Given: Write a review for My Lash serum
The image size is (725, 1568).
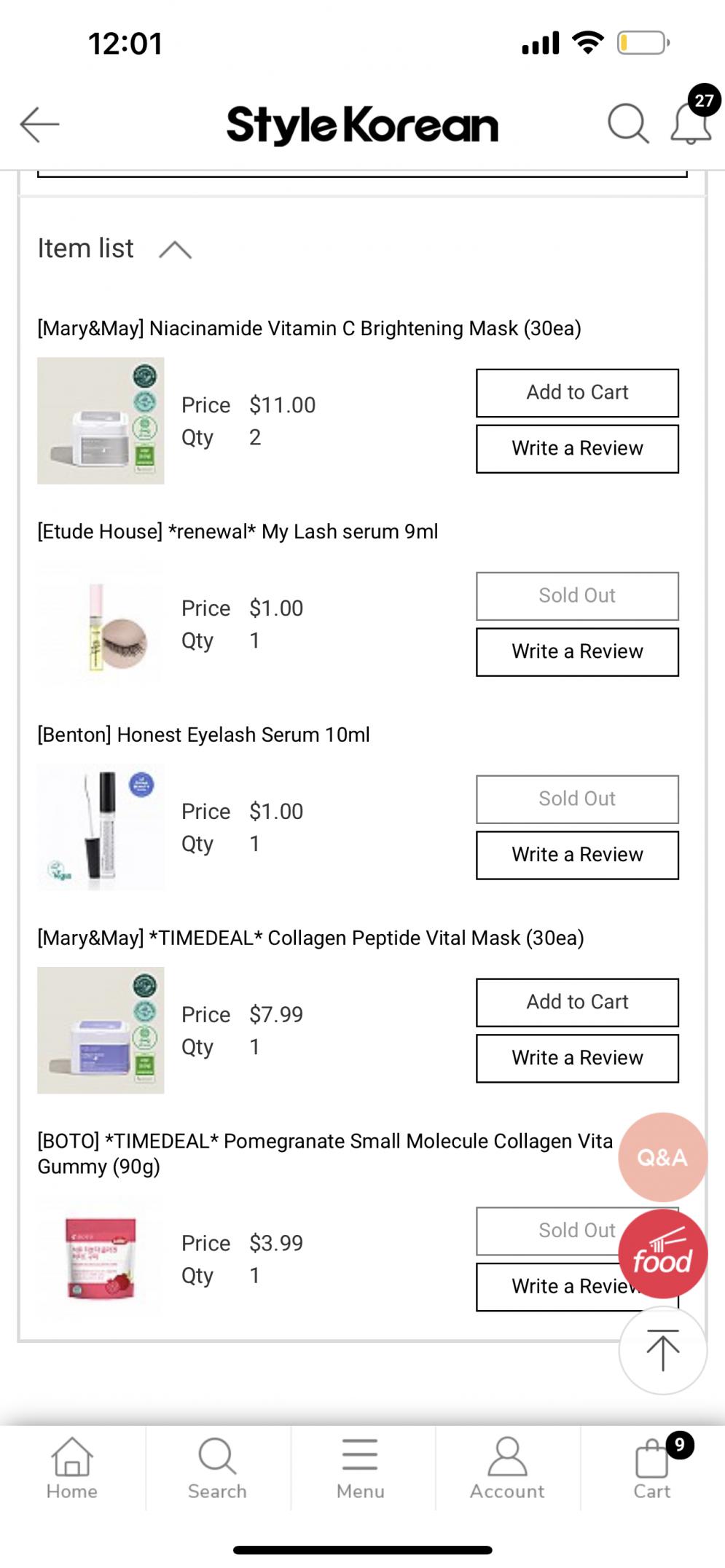Looking at the screenshot, I should 577,652.
